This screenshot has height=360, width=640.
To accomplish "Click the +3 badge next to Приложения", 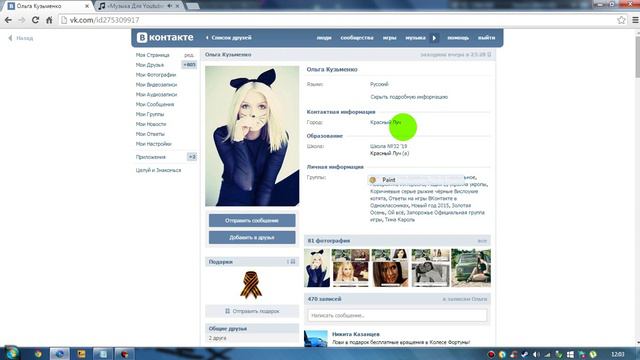I will (x=192, y=157).
